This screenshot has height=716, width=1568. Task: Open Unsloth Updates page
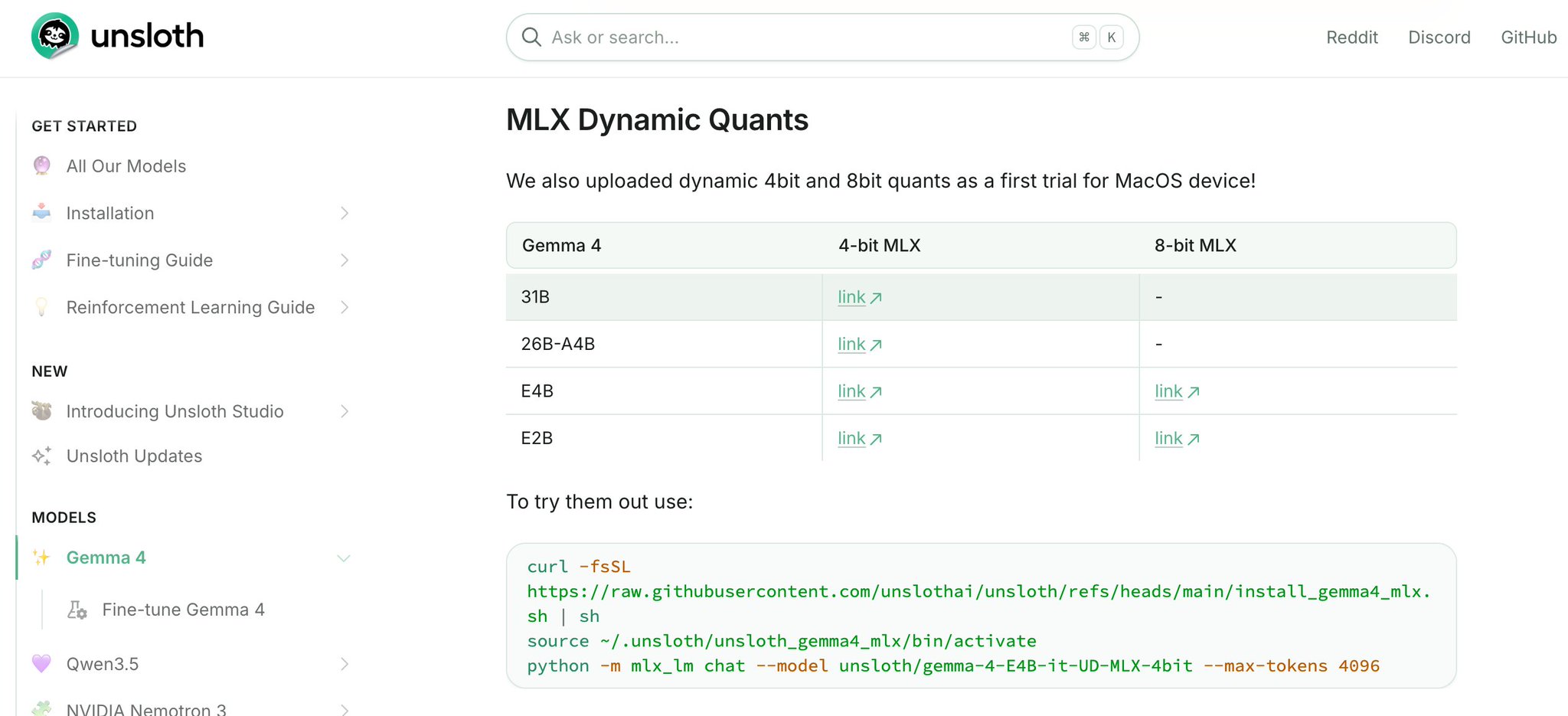point(134,456)
